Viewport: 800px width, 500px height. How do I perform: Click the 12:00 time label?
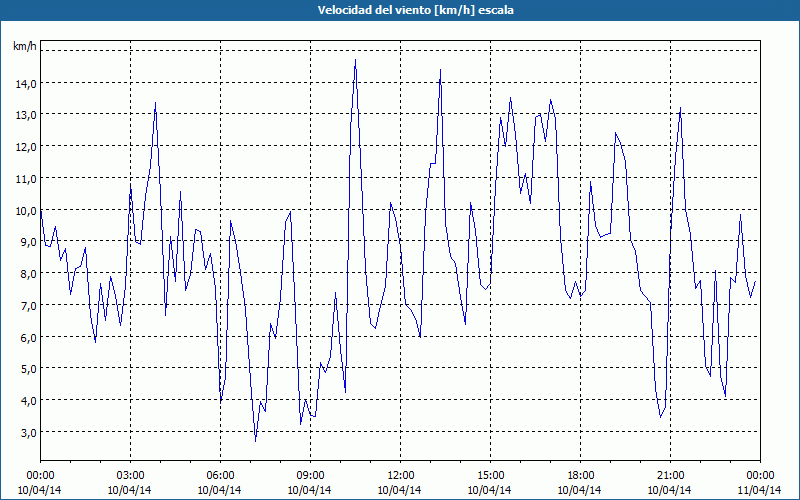tap(401, 476)
